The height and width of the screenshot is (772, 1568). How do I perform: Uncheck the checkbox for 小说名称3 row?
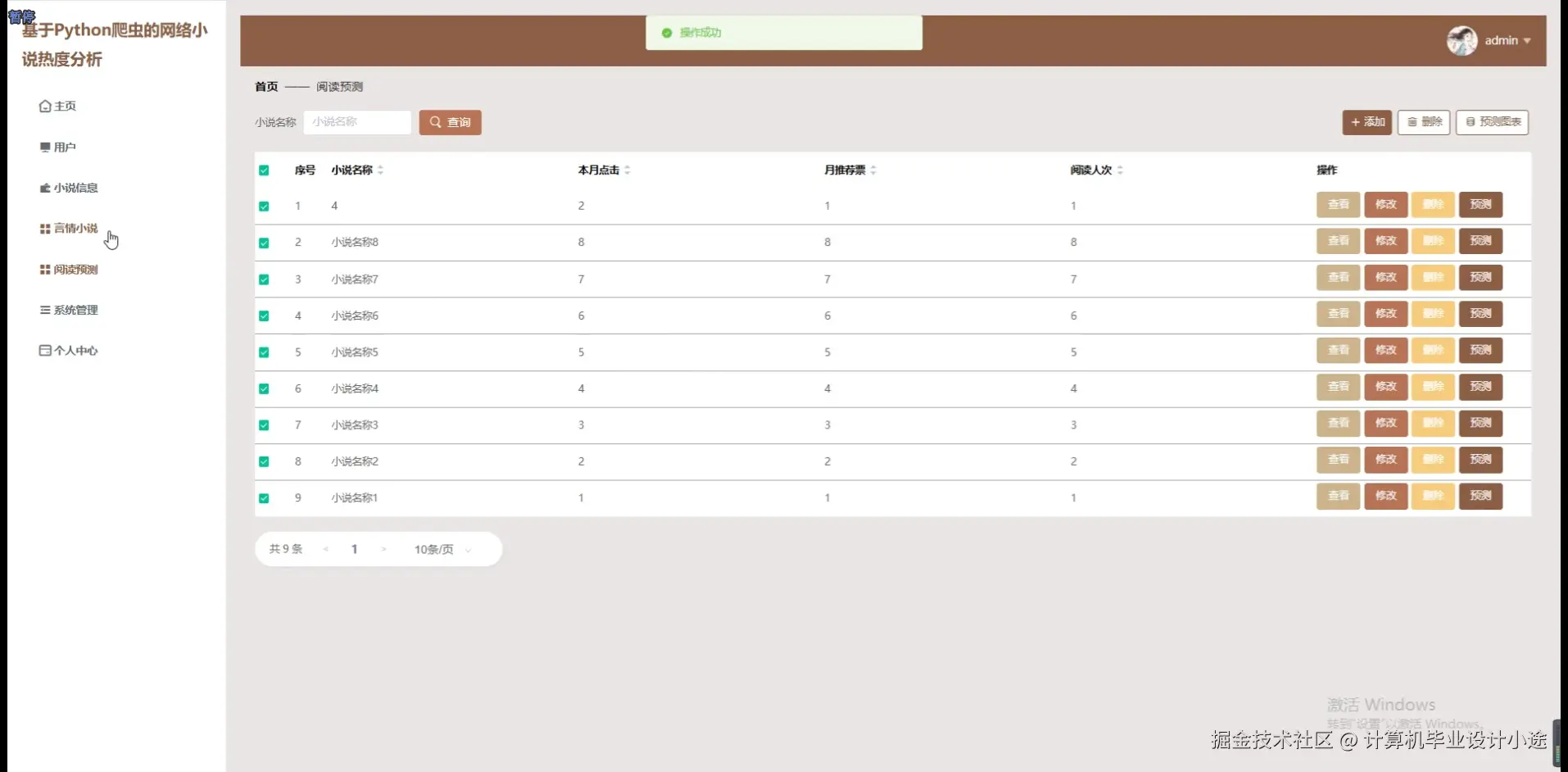tap(264, 425)
